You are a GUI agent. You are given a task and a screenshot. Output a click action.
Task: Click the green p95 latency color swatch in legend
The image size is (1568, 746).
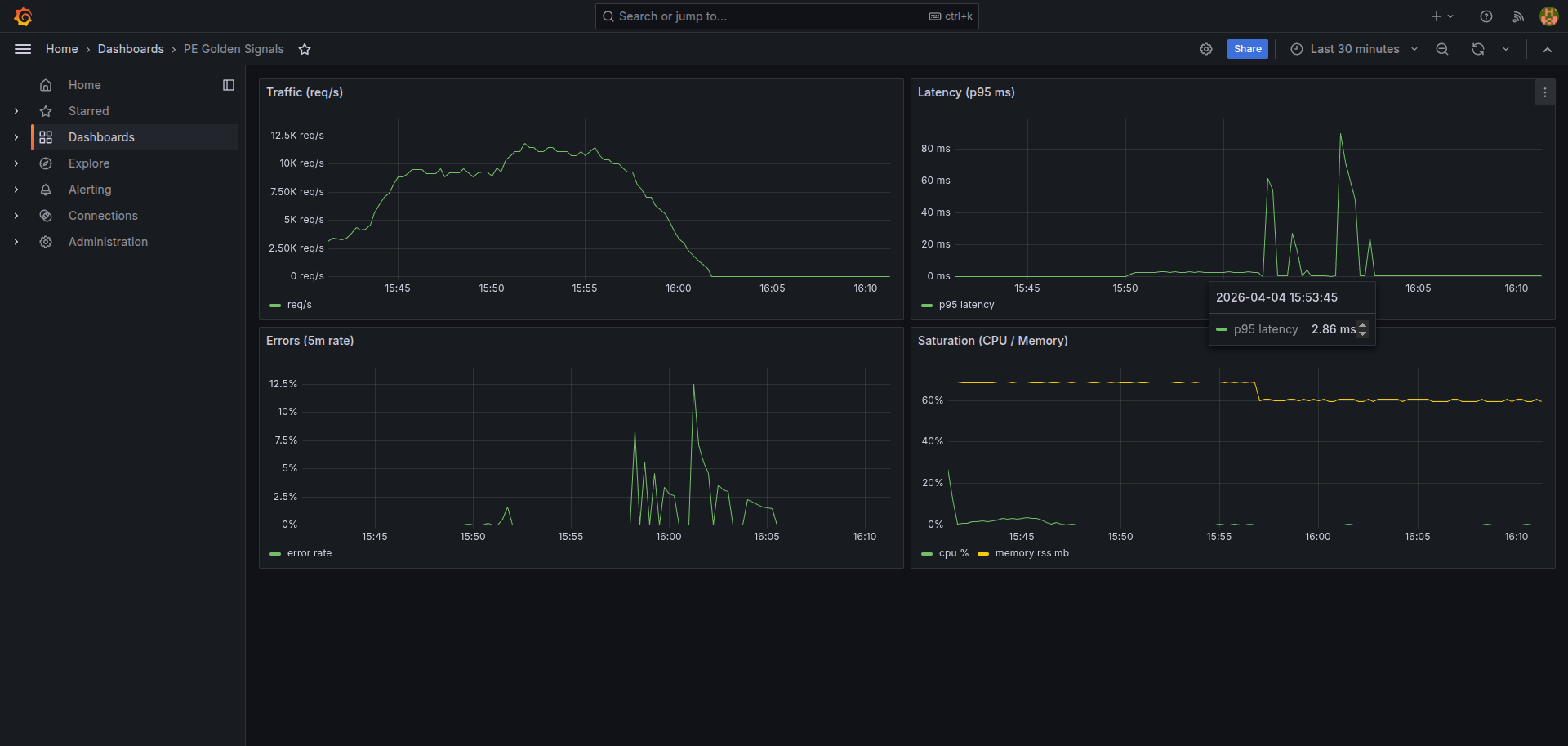(927, 305)
